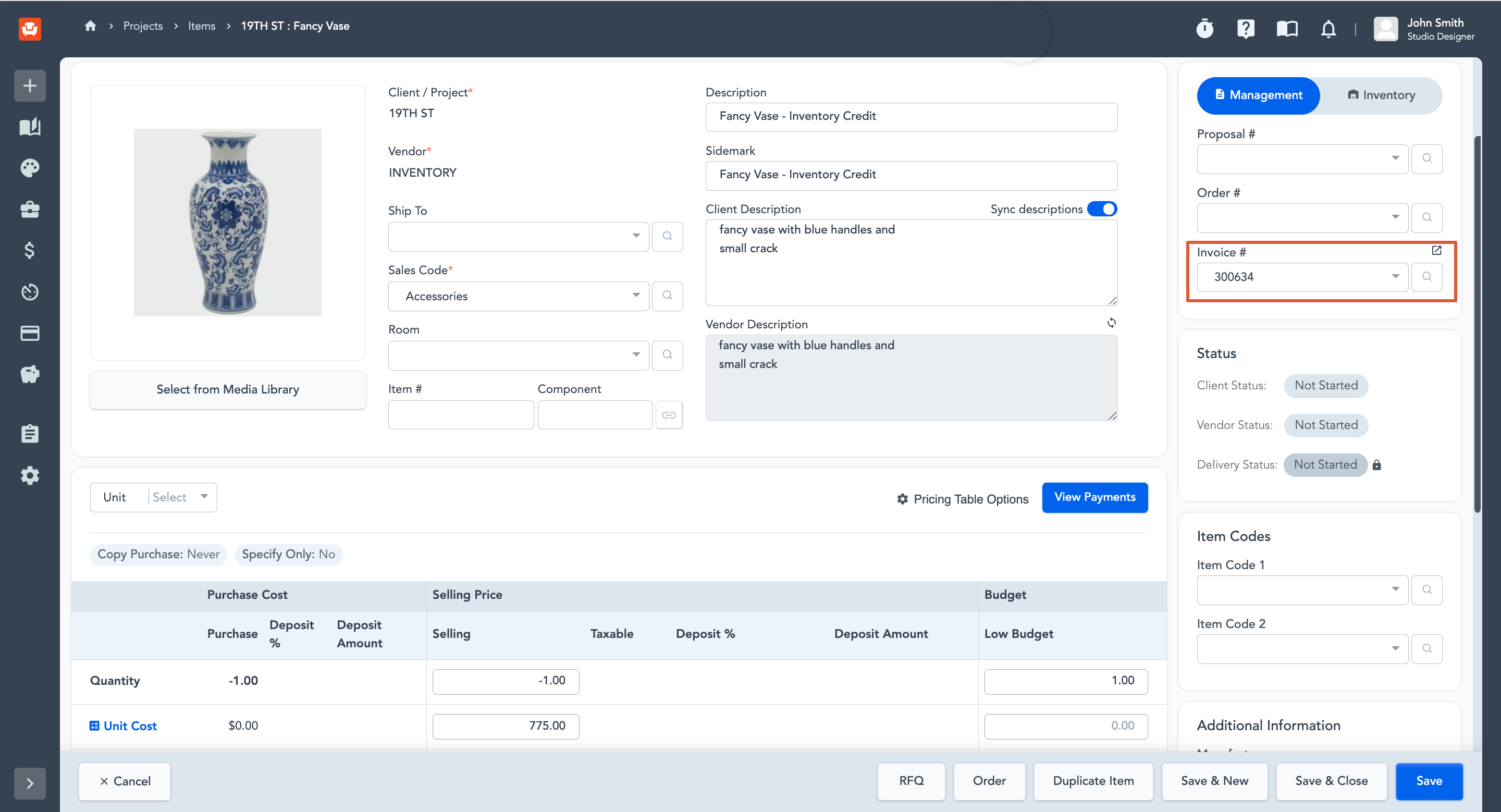Open the Invoice # 300634 dropdown
The height and width of the screenshot is (812, 1501).
tap(1302, 277)
